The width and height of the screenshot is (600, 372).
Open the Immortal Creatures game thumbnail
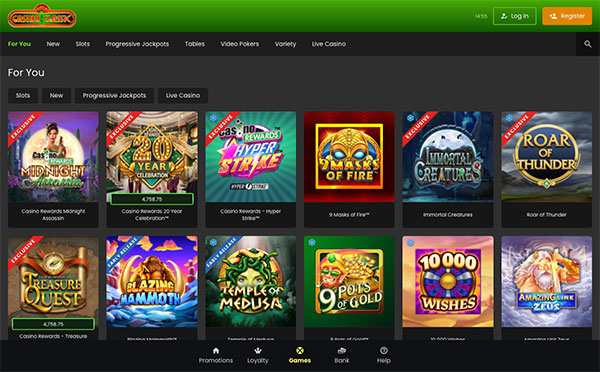point(448,157)
